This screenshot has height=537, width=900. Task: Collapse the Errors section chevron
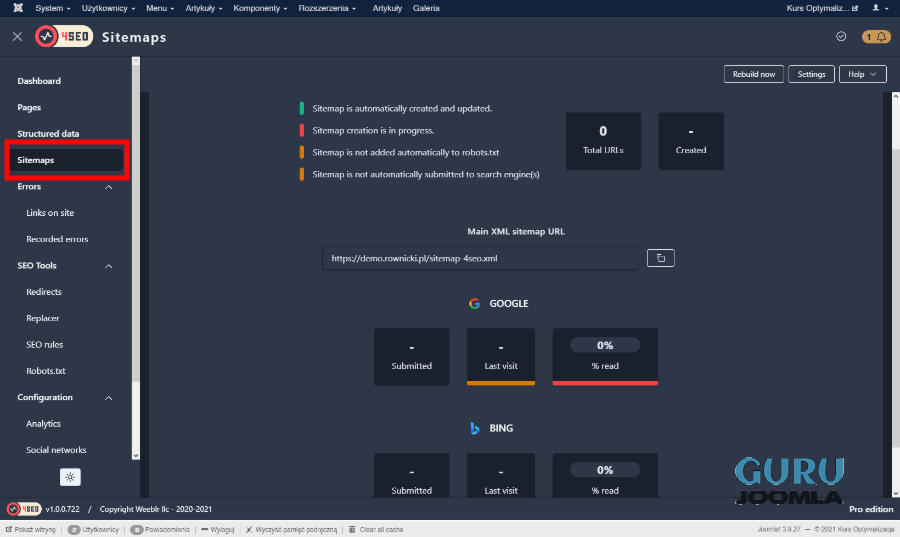click(x=108, y=187)
